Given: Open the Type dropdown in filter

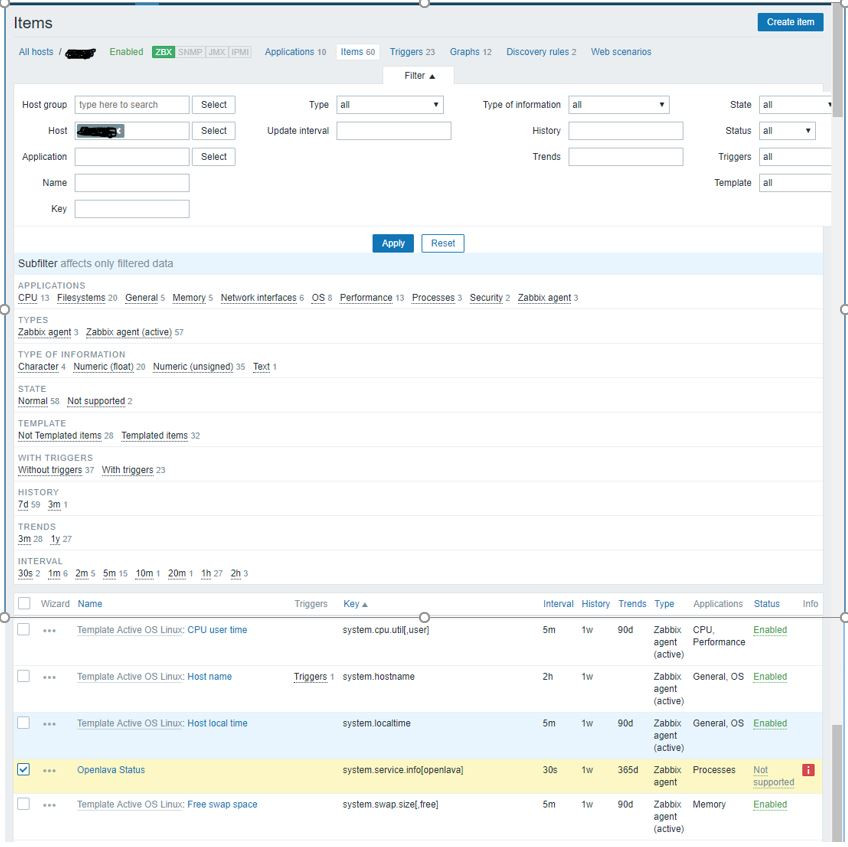Looking at the screenshot, I should click(x=389, y=104).
